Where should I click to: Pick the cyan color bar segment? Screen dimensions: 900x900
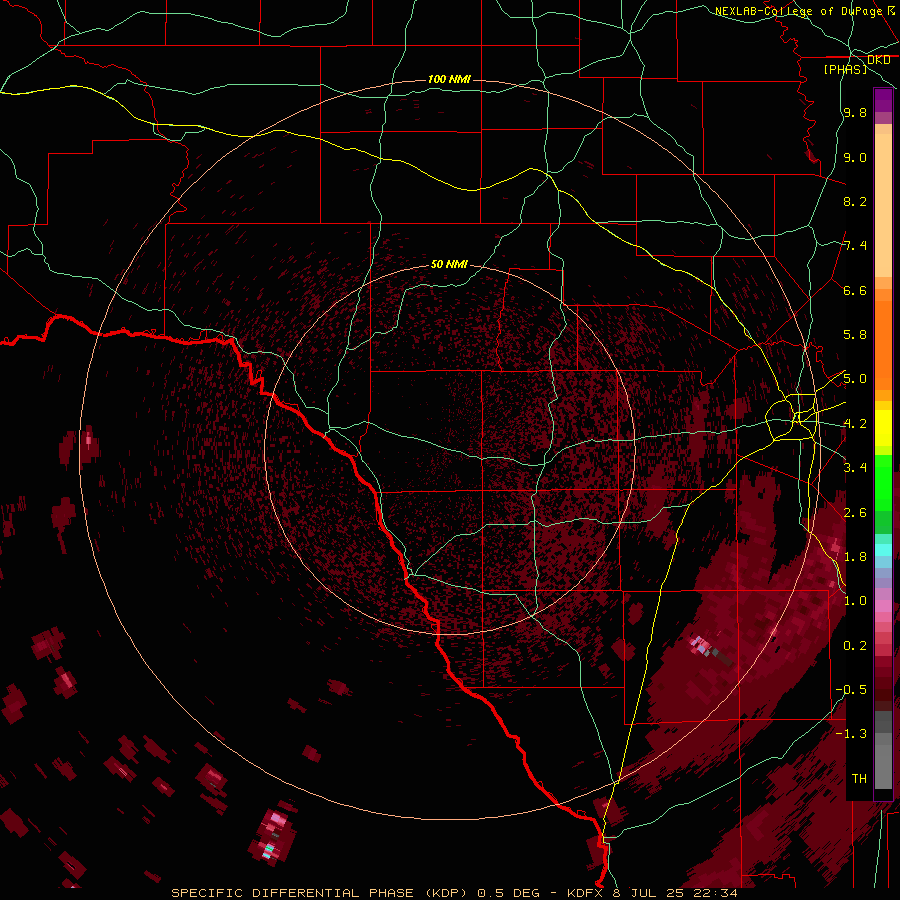(883, 550)
